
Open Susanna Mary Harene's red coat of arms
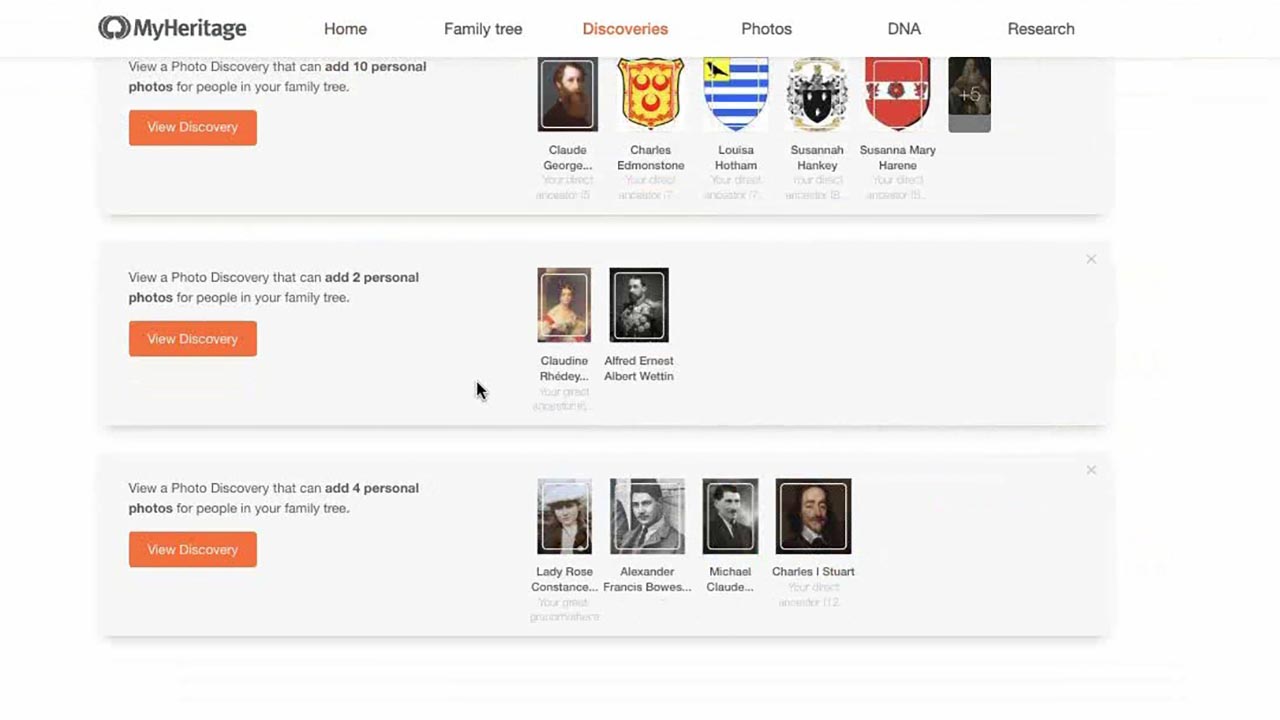click(897, 93)
